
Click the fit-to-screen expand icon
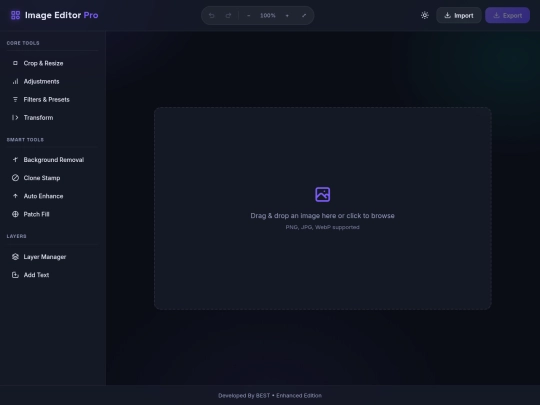click(304, 15)
